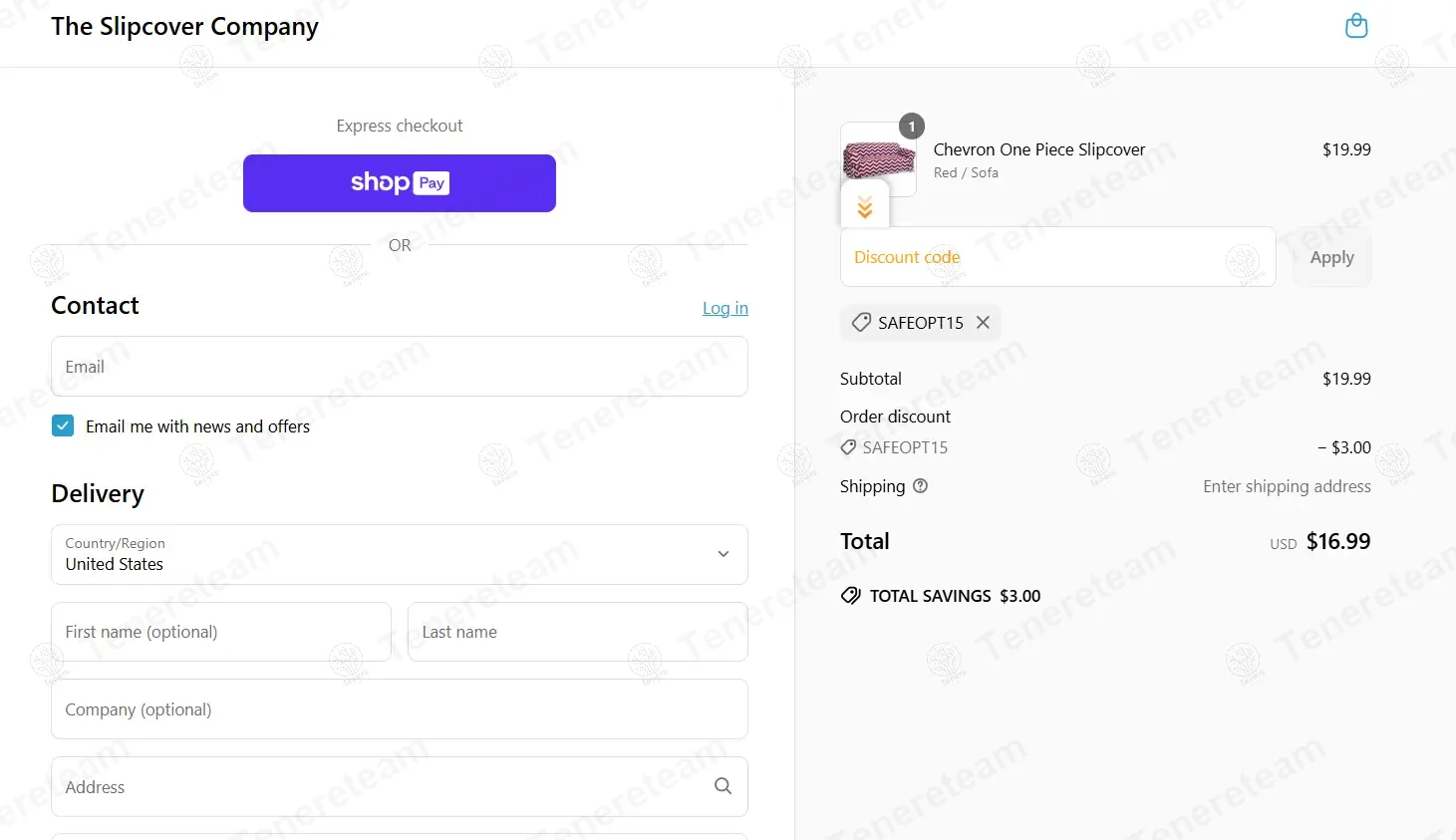Screen dimensions: 1456x840
Task: Click the orange double chevron icon
Action: tap(865, 207)
